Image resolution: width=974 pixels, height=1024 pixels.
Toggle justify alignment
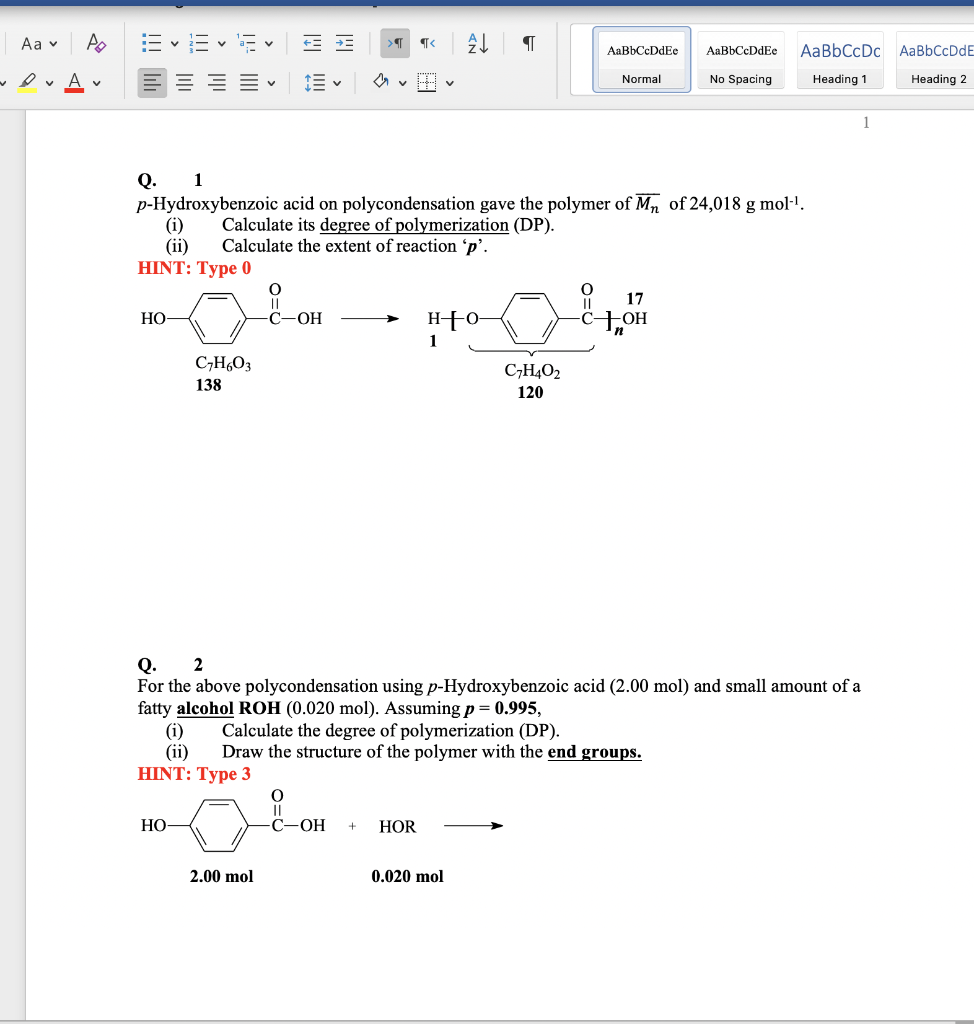(247, 81)
